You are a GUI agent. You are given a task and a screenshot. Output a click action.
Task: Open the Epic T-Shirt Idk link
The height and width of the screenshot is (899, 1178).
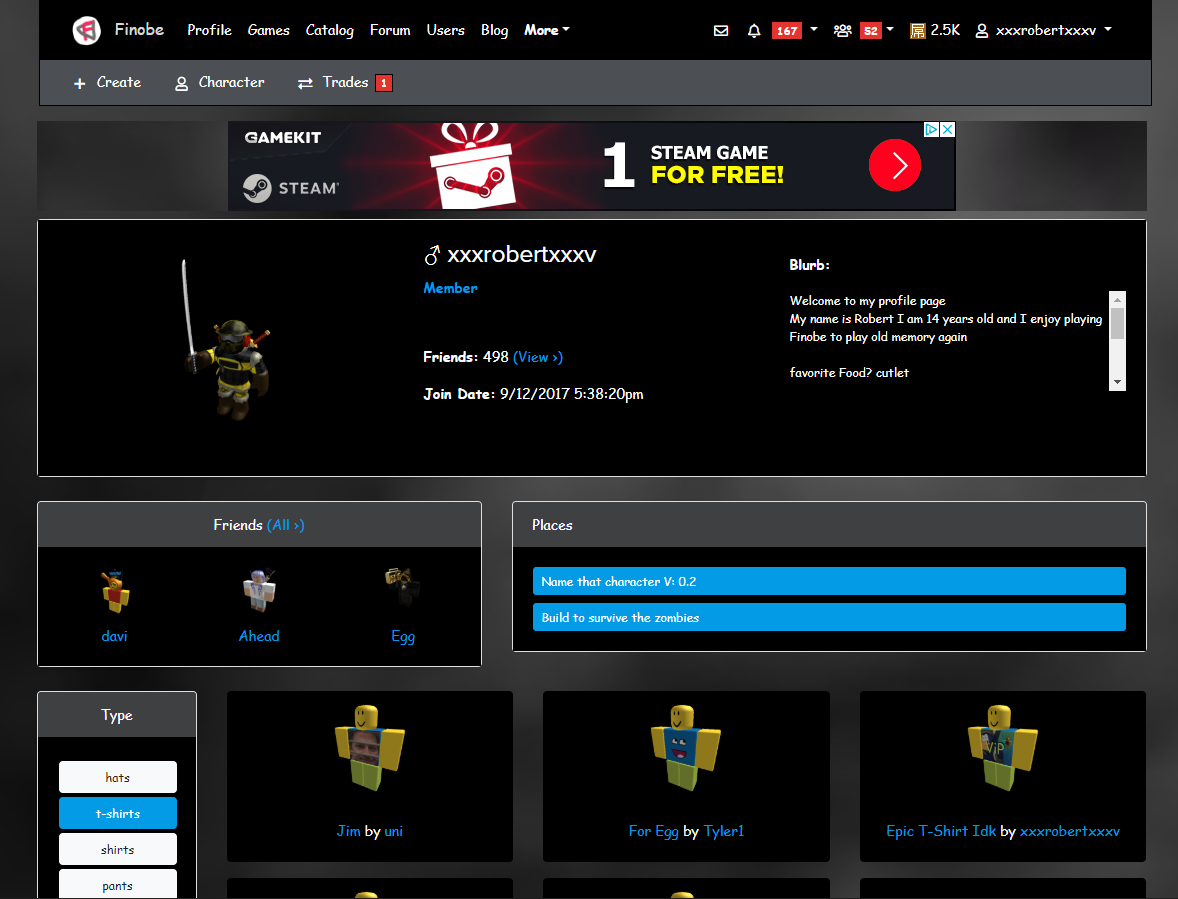click(x=941, y=831)
